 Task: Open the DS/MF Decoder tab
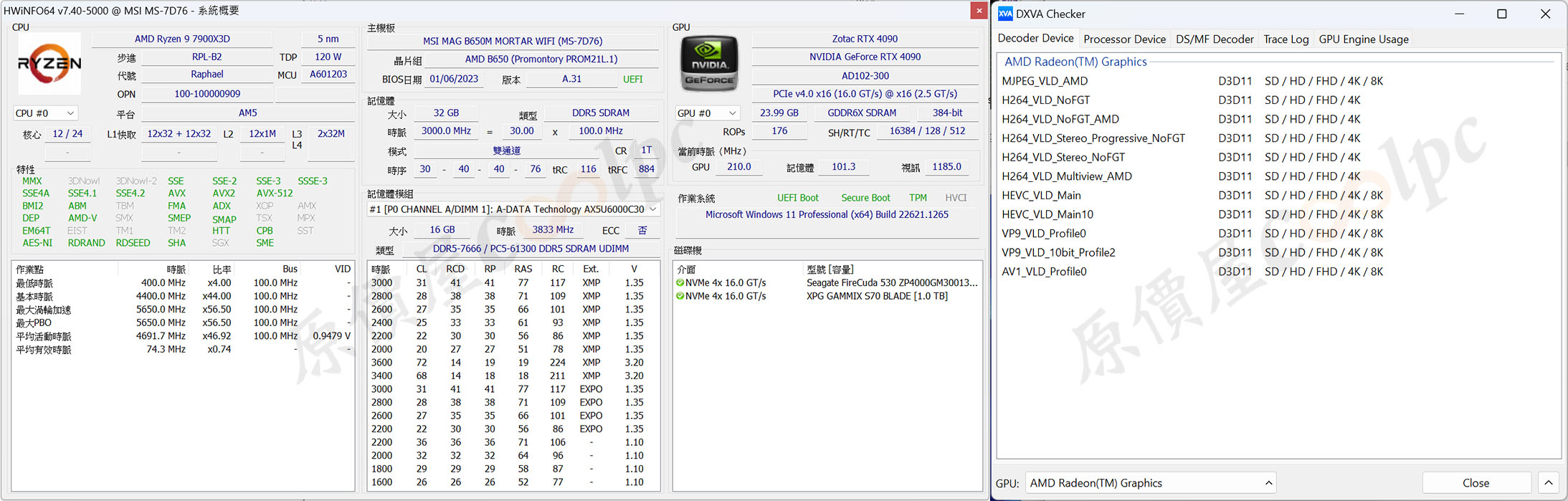1215,39
